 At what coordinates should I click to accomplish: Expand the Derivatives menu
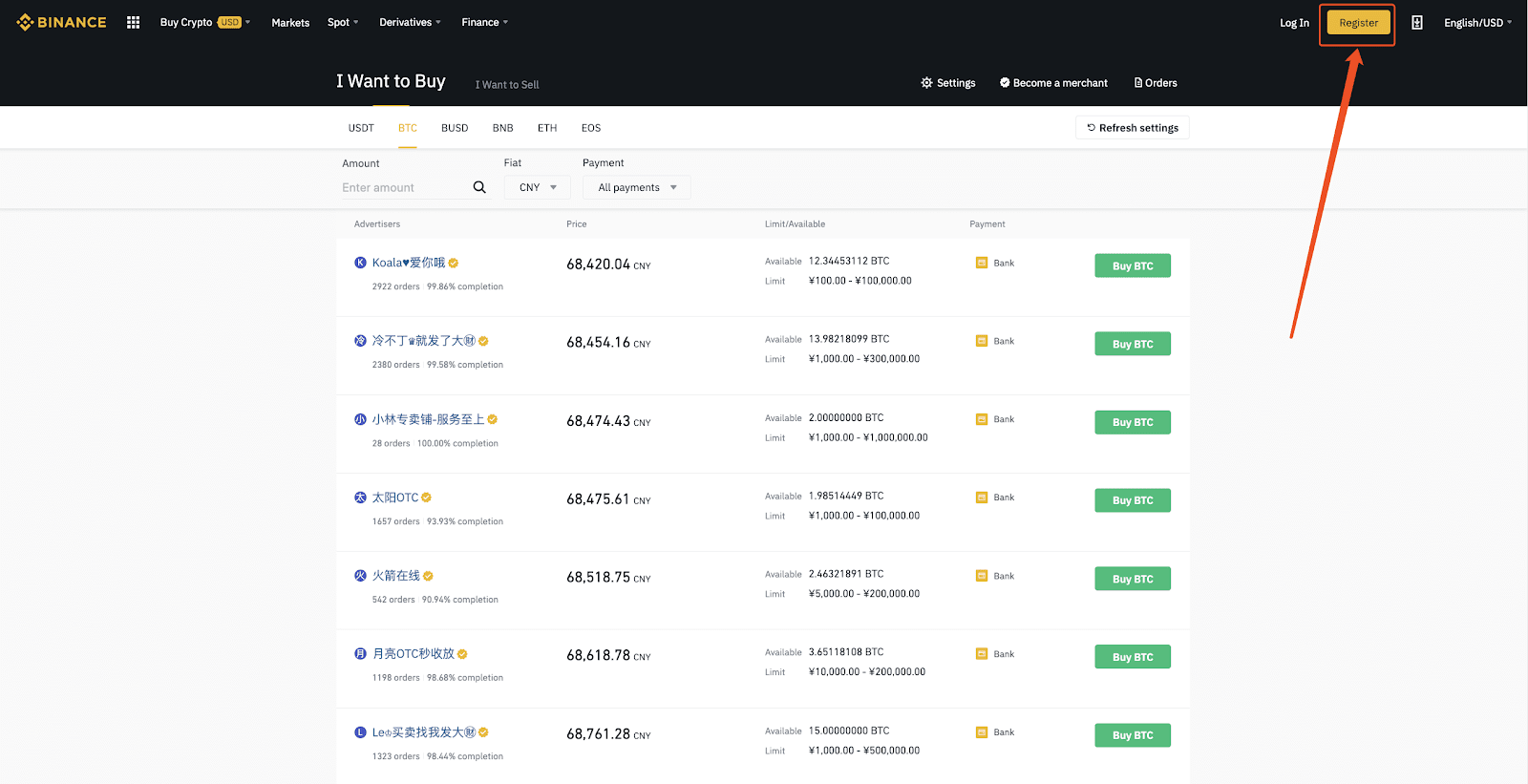tap(410, 22)
